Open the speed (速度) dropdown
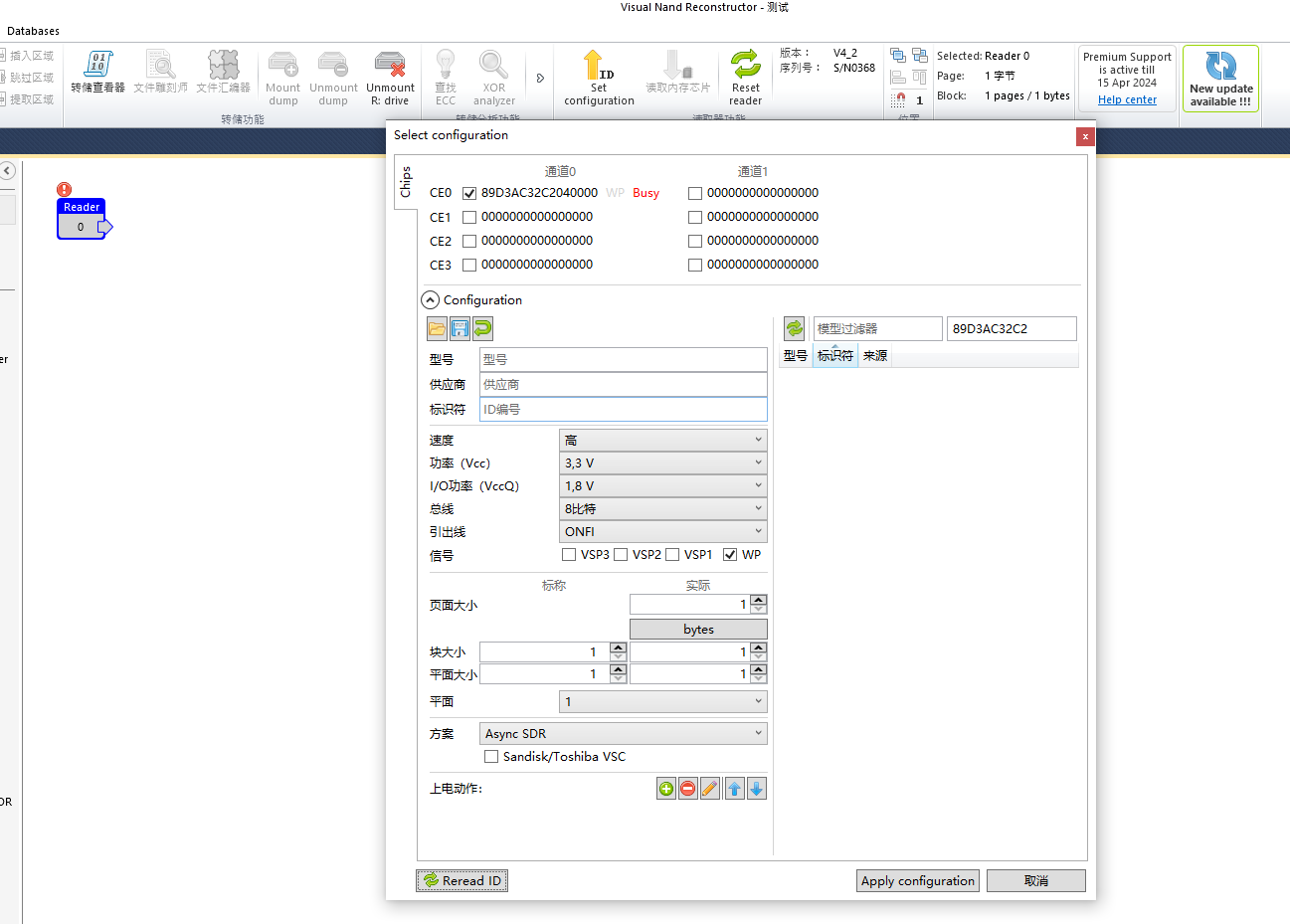This screenshot has width=1290, height=924. point(663,440)
